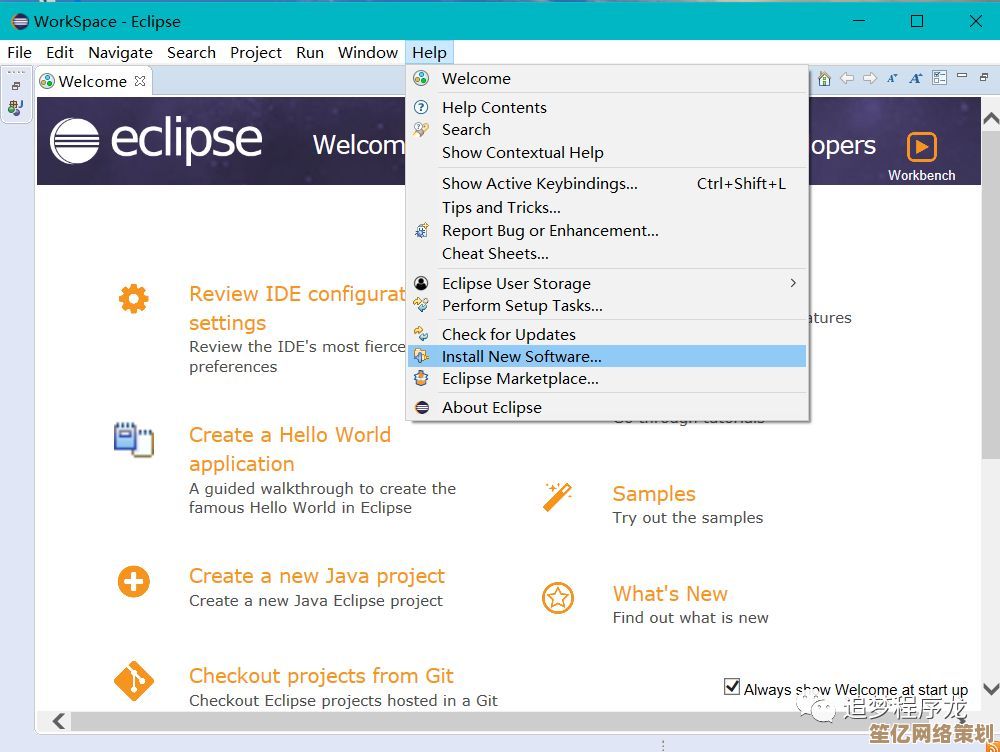
Task: Click the gear icon for IDE configuration
Action: click(133, 298)
